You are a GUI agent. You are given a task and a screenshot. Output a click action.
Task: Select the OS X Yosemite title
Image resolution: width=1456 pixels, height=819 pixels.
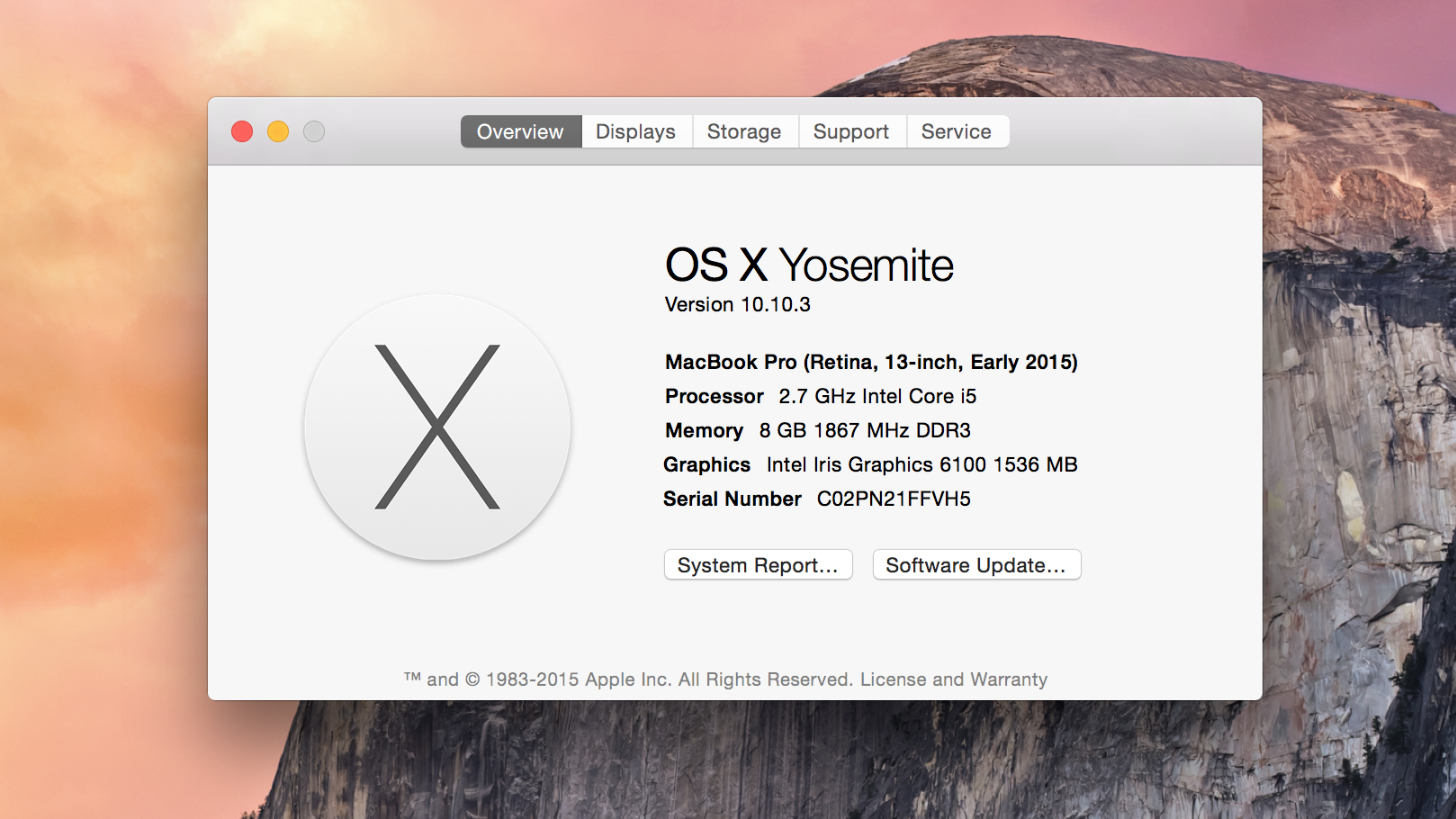pyautogui.click(x=809, y=265)
